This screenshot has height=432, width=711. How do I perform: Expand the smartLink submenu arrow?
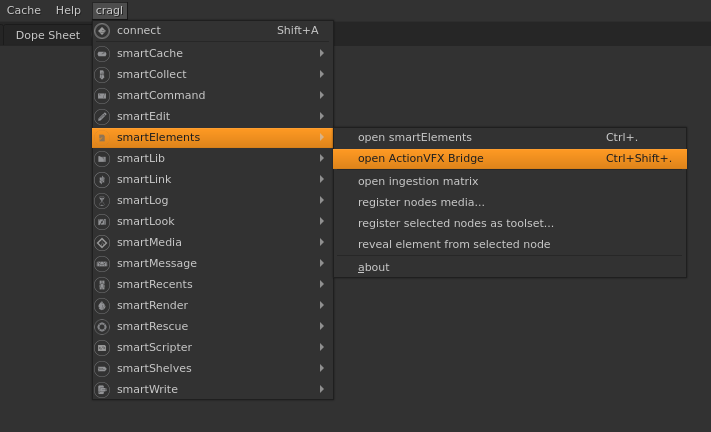pos(321,179)
